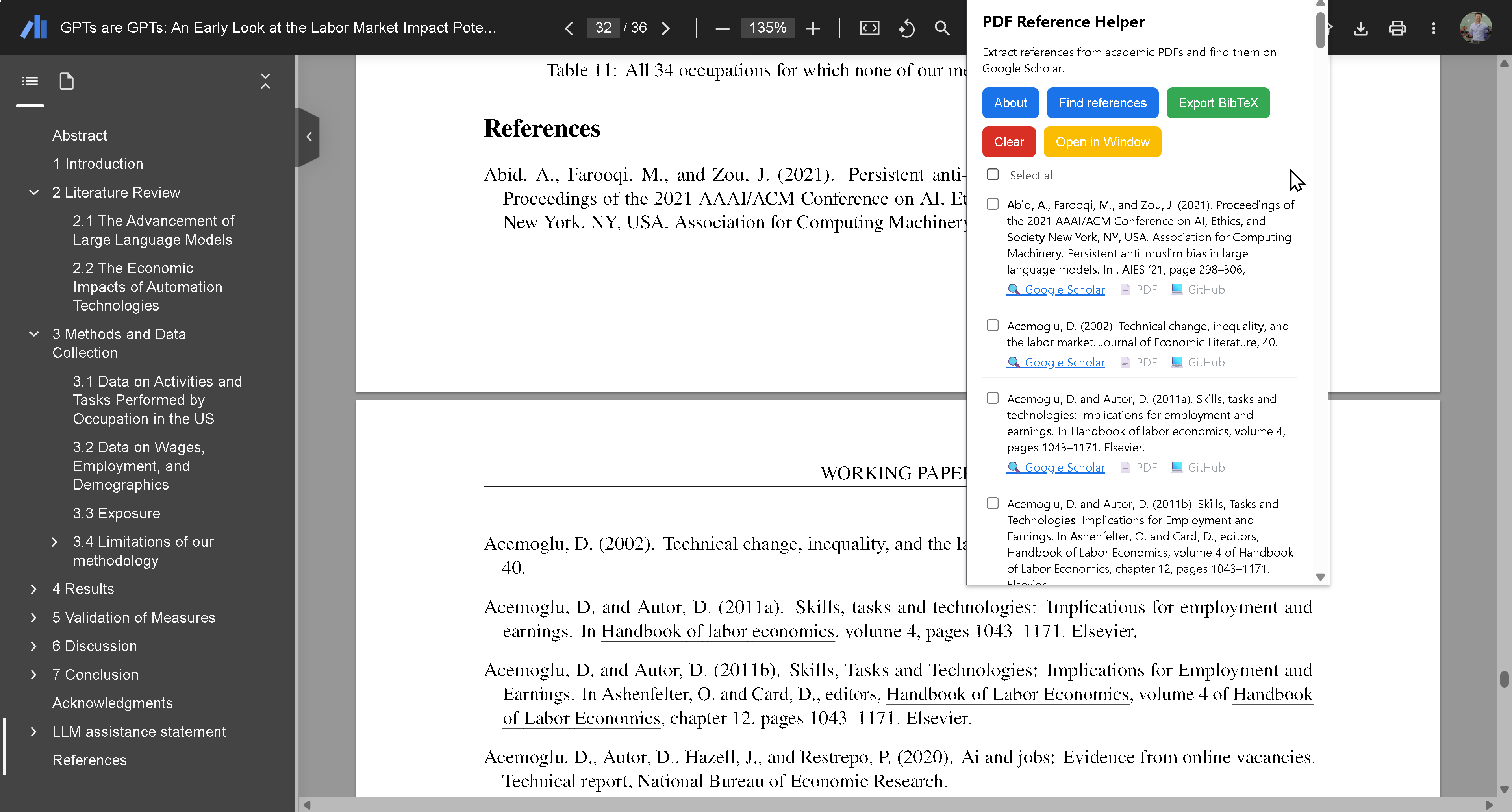Collapse 2 Literature Review section
Viewport: 1512px width, 812px height.
click(x=34, y=192)
